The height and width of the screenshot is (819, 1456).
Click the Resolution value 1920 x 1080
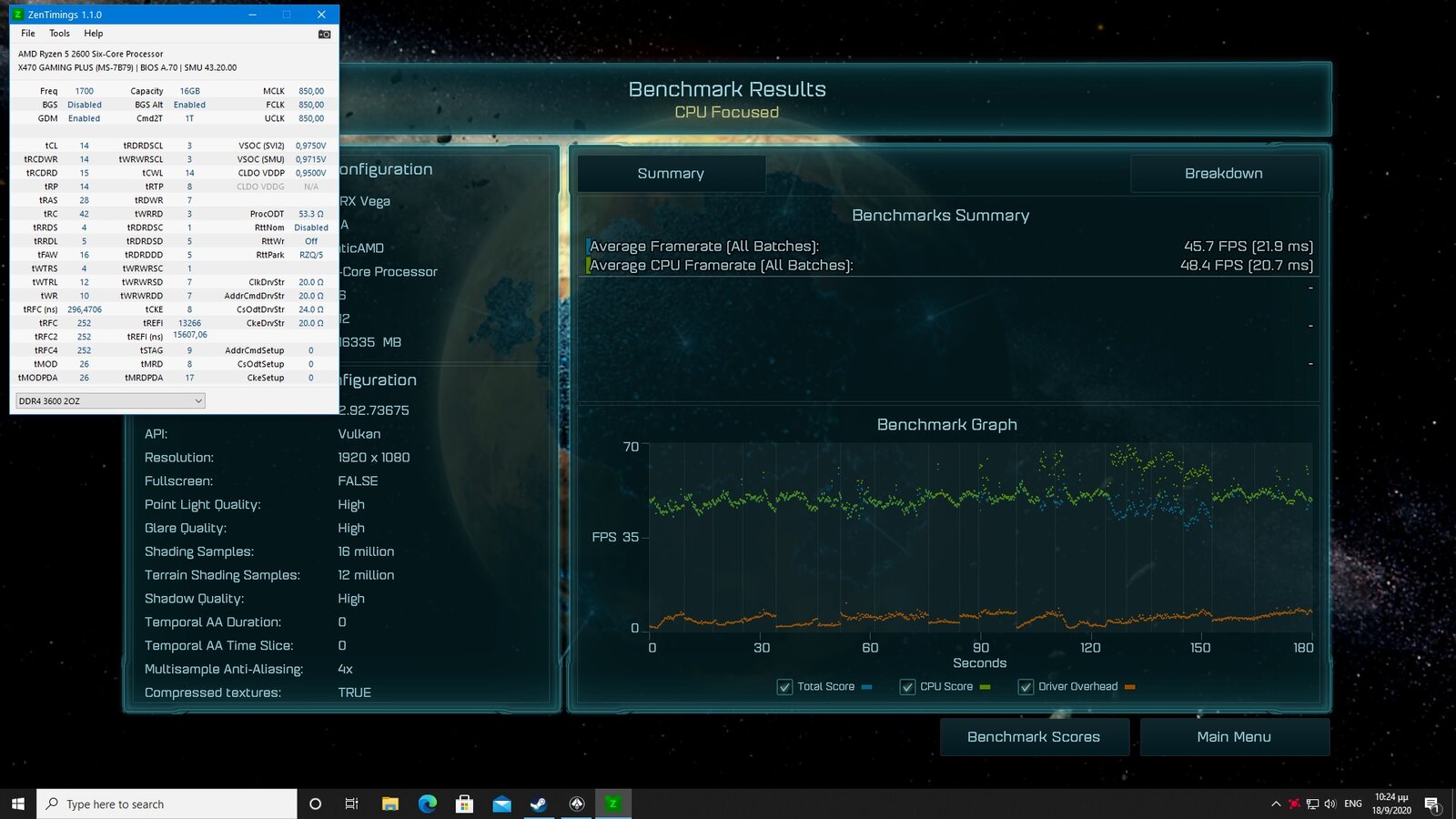pyautogui.click(x=374, y=458)
